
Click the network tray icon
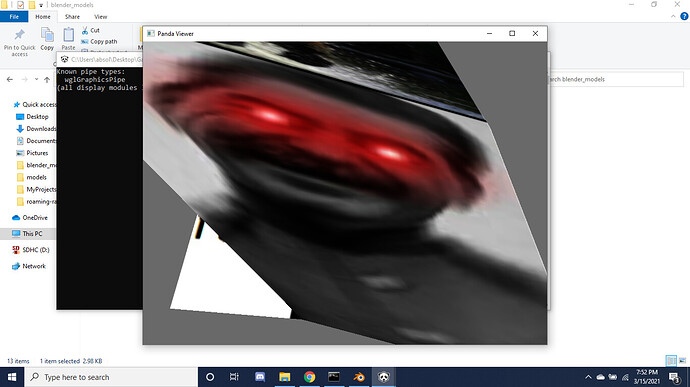click(x=625, y=377)
